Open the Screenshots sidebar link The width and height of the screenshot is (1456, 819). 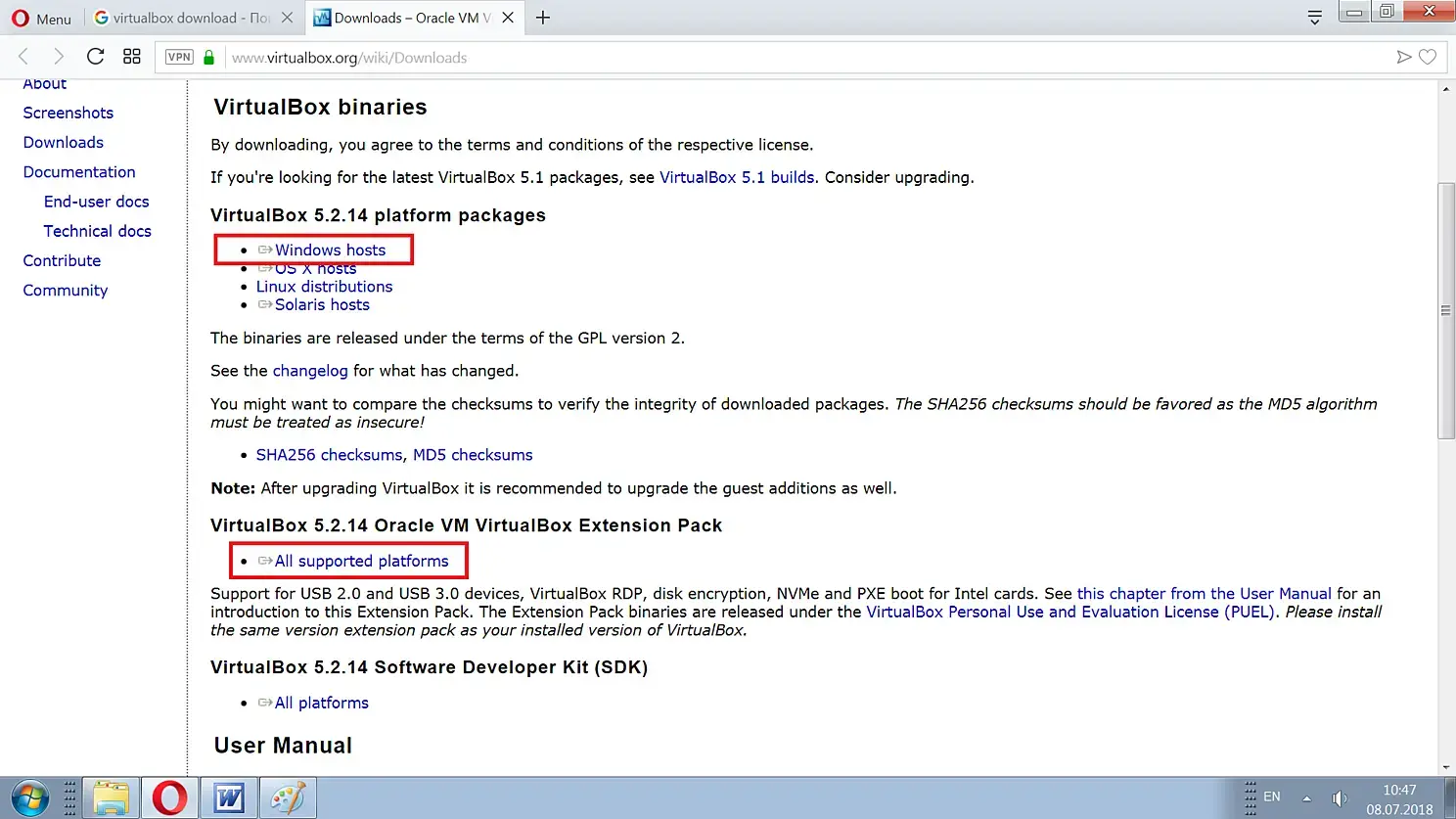point(68,113)
